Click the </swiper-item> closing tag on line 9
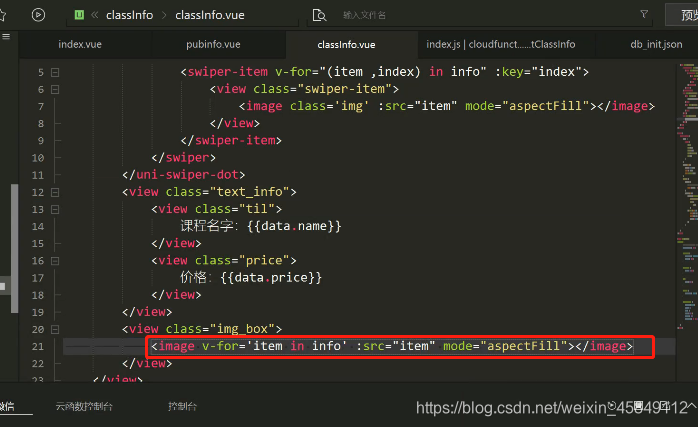This screenshot has width=698, height=427. click(x=231, y=141)
